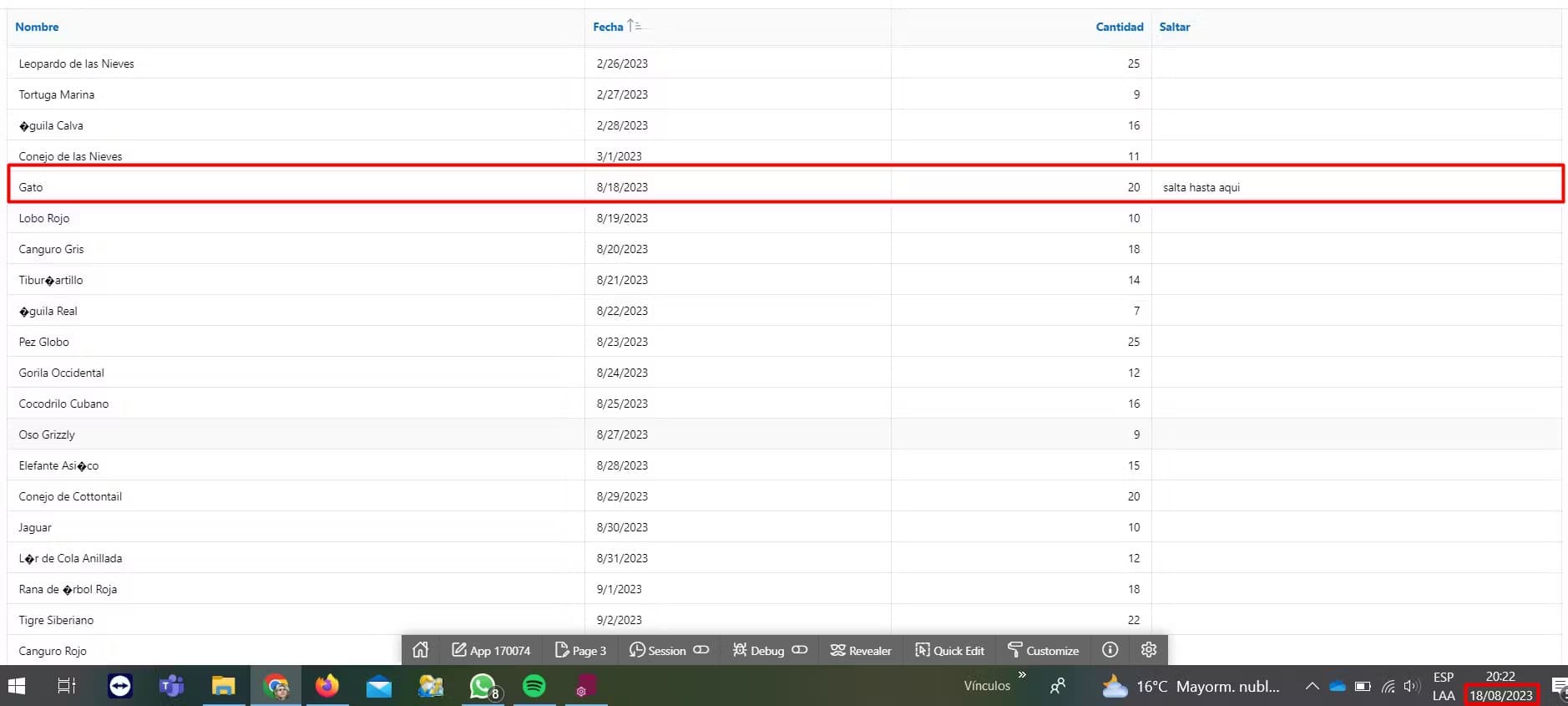Expand the hidden system tray icons chevron
Screen dimensions: 1568x706
(1312, 686)
